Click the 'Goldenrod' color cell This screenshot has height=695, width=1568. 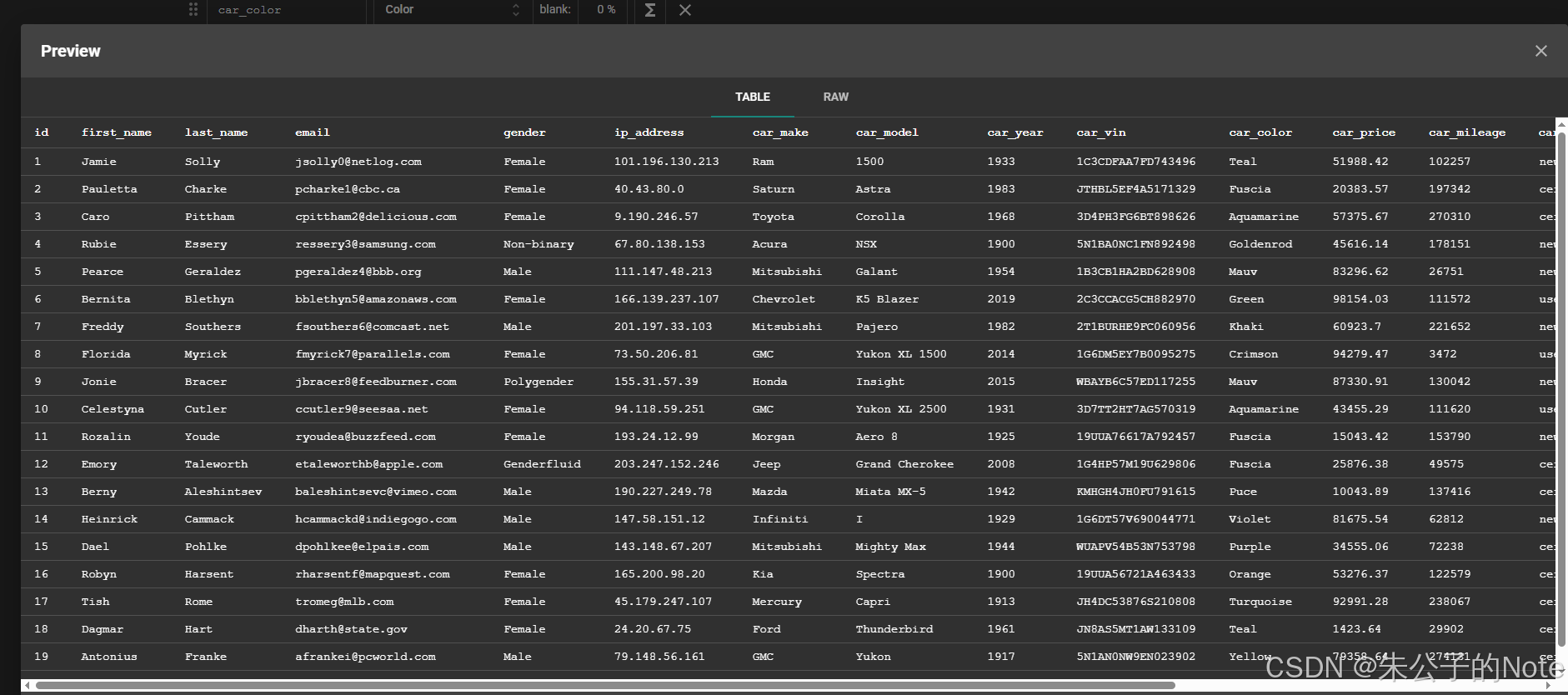(1260, 244)
